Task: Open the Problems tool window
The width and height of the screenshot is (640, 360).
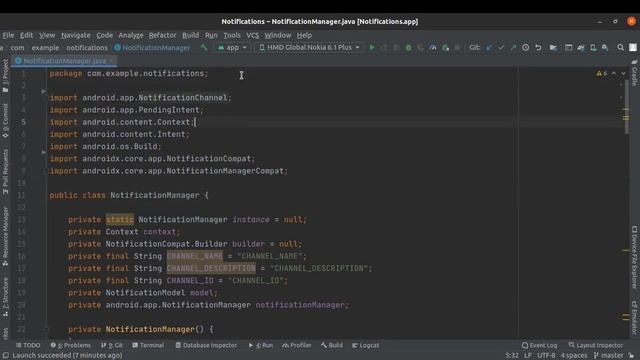Action: point(71,345)
